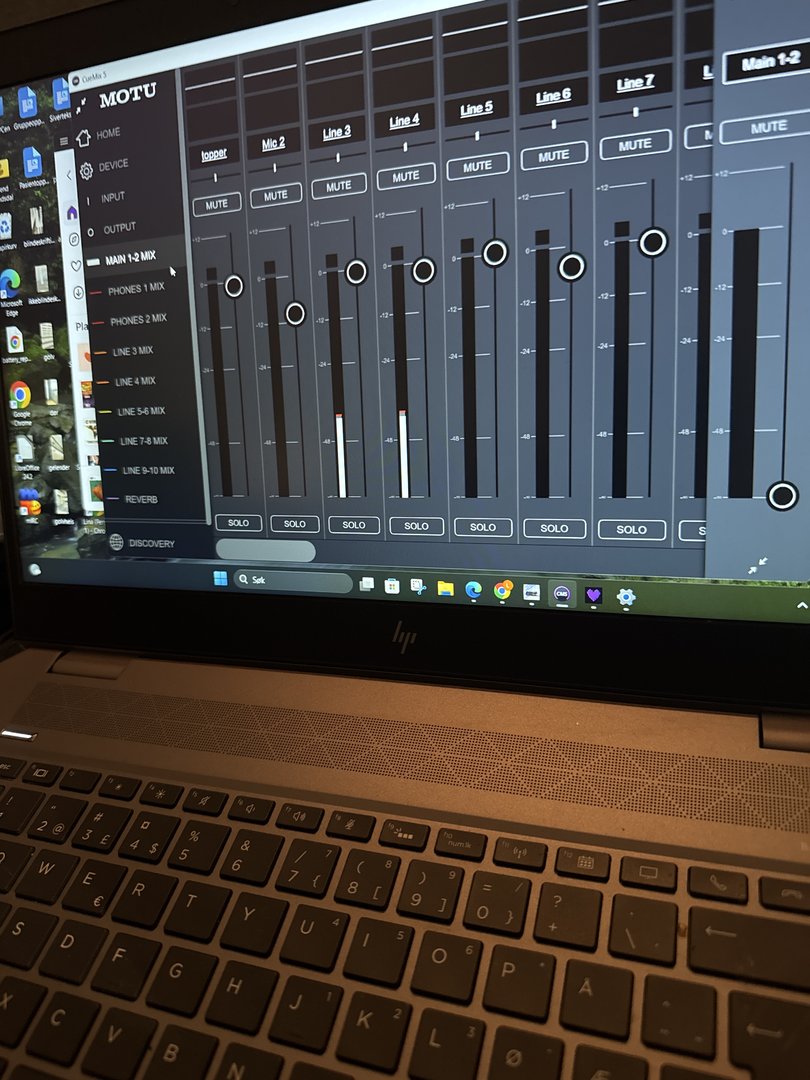Click the back chevron in the window behind CueMix

[69, 177]
